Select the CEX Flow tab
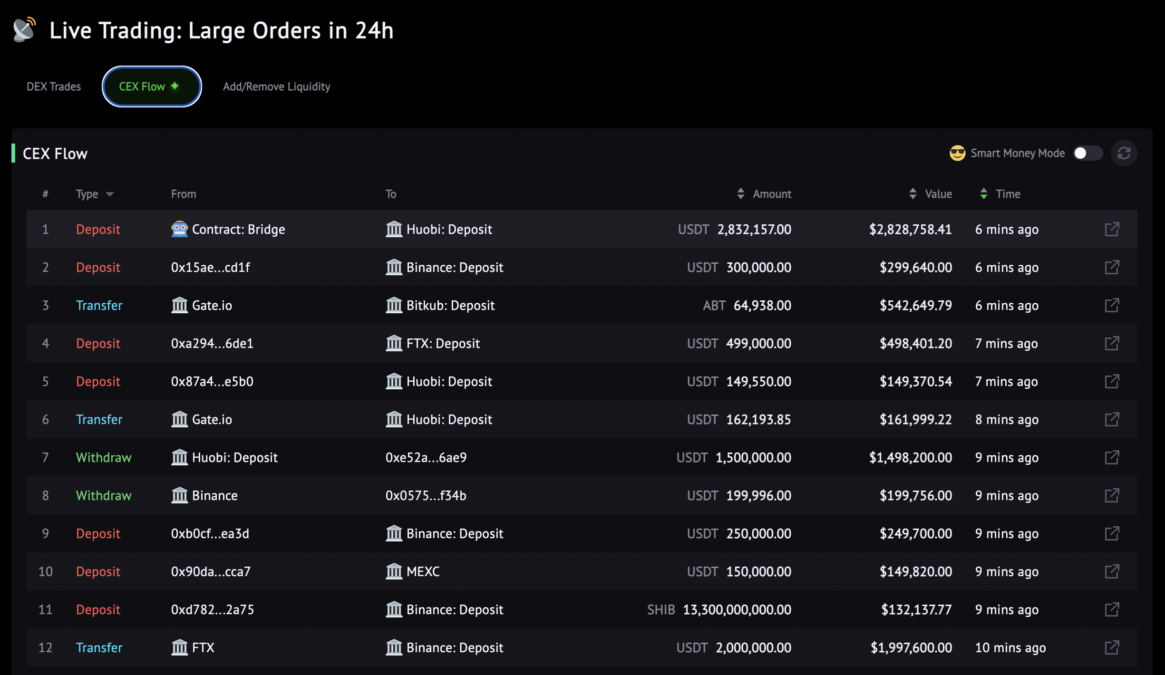Screen dimensions: 1165x675 pyautogui.click(x=152, y=86)
